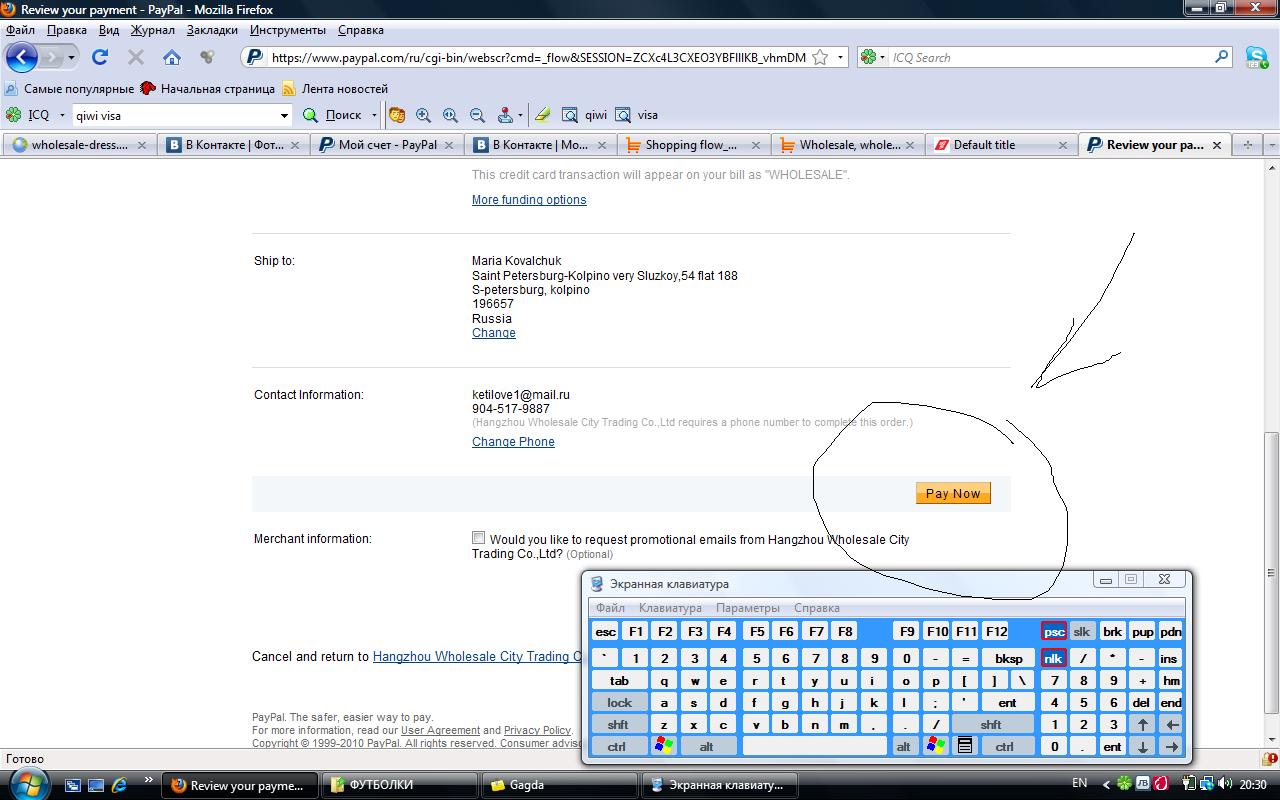The width and height of the screenshot is (1280, 800).
Task: Toggle the nlk key on the on-screen keyboard
Action: 1053,658
